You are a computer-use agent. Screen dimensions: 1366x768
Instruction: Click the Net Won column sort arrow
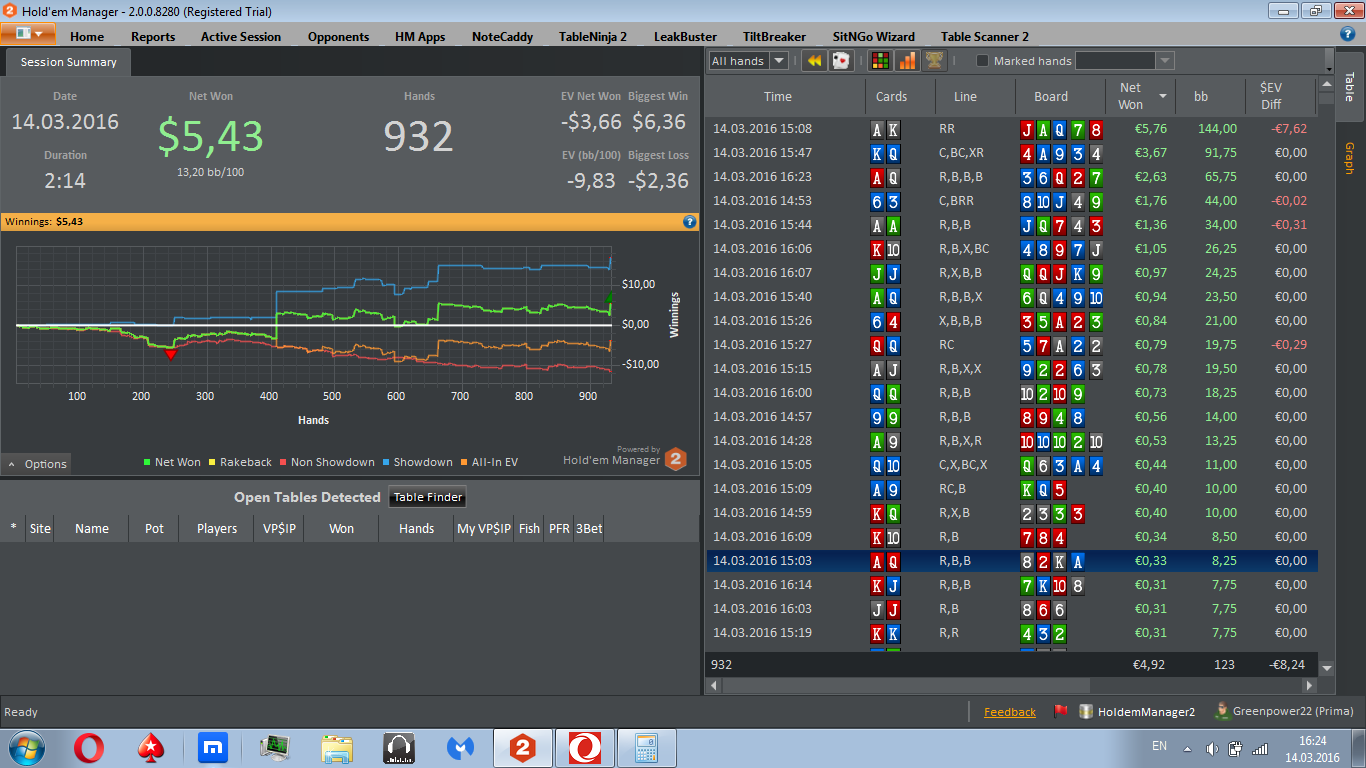(1163, 97)
